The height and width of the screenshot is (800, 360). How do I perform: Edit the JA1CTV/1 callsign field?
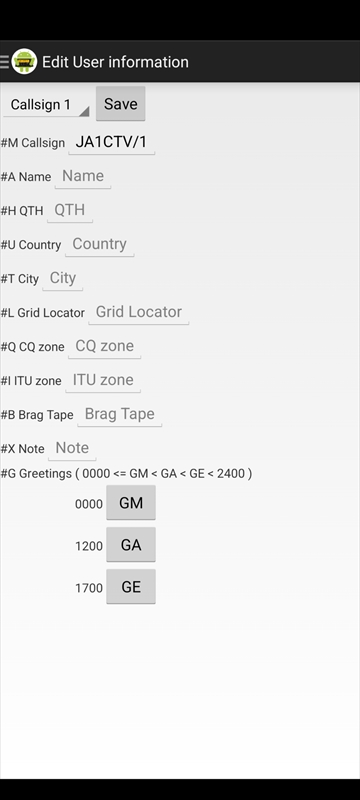111,142
